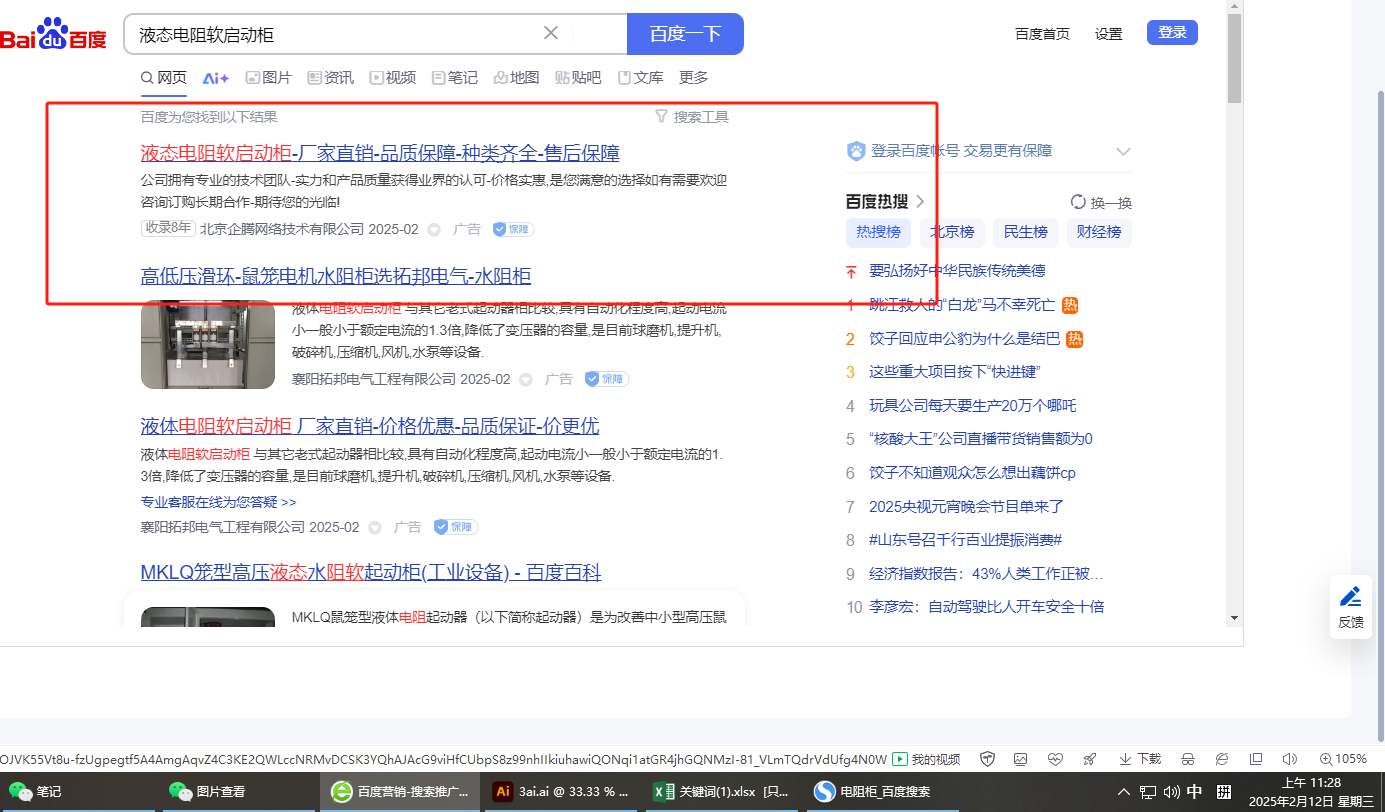Click the rocket accelerator icon in the status bar
Image resolution: width=1385 pixels, height=812 pixels.
[1090, 759]
